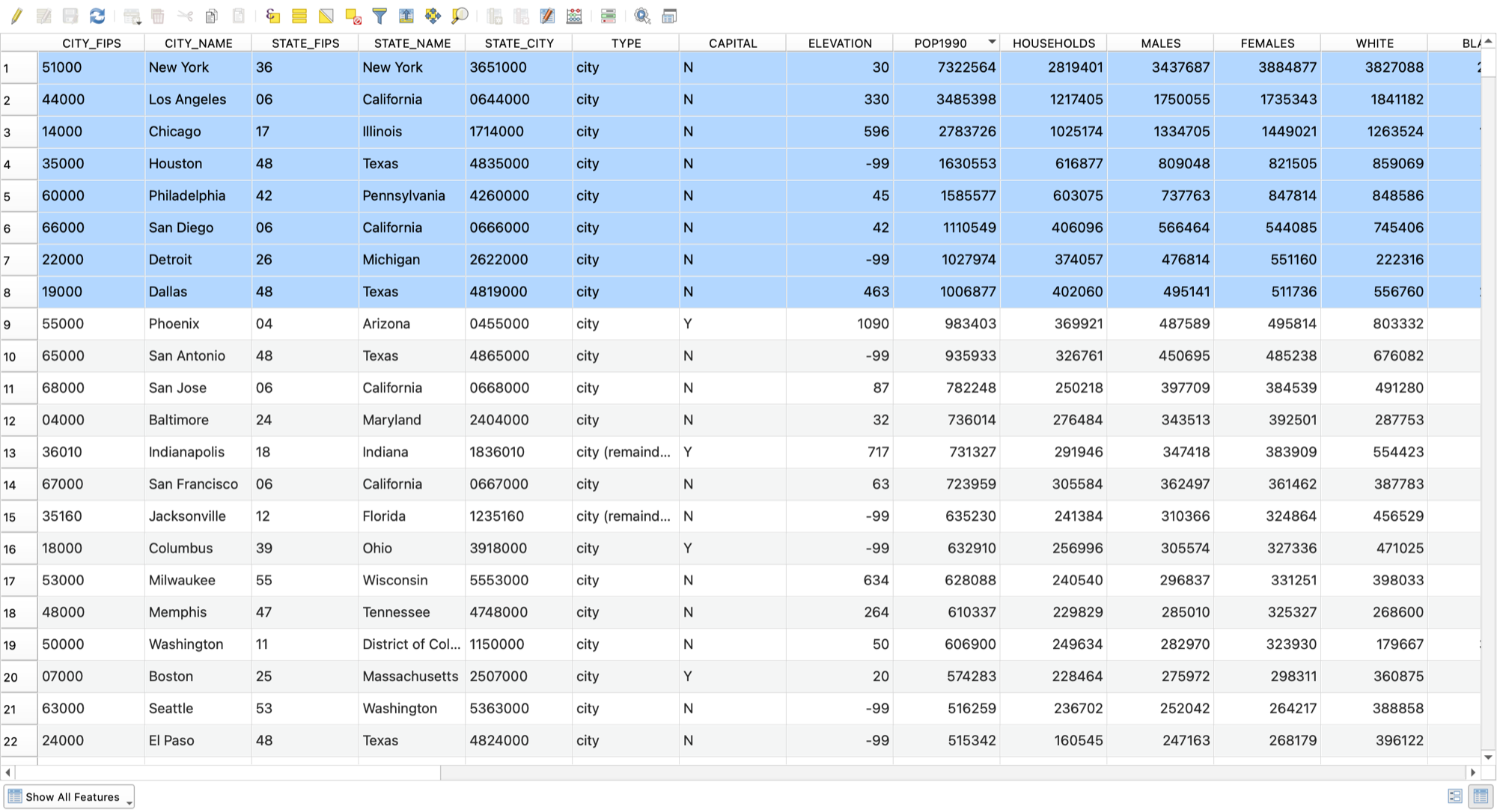Image resolution: width=1497 pixels, height=812 pixels.
Task: Copy selected rows to clipboard
Action: [212, 16]
